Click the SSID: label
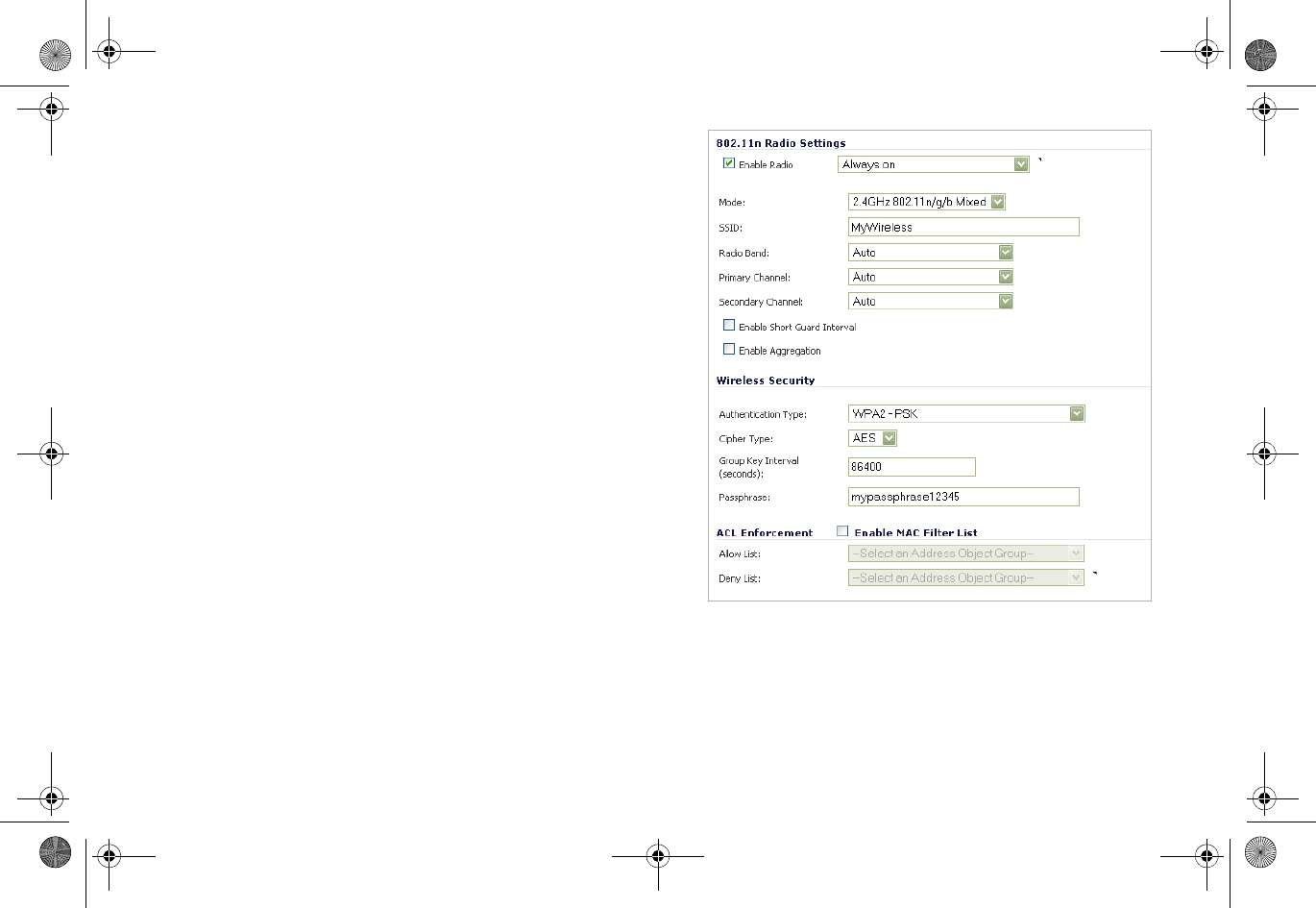Screen dimensions: 1316x908 [x=730, y=229]
